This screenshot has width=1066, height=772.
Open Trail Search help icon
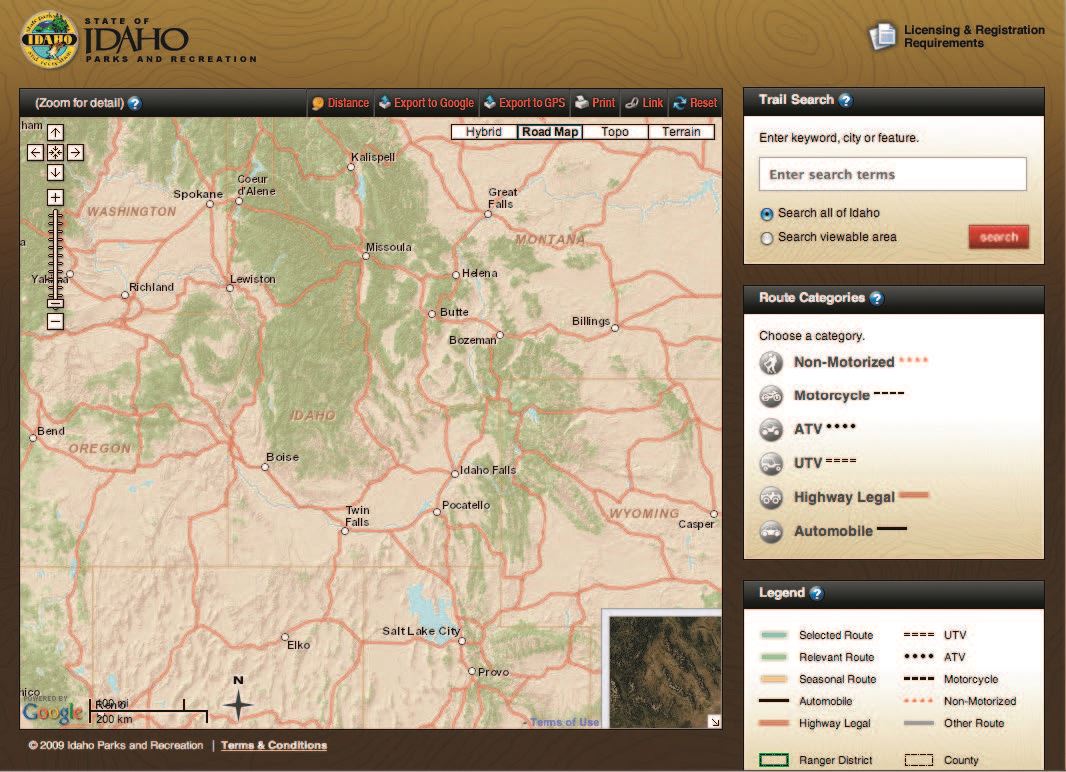(845, 101)
